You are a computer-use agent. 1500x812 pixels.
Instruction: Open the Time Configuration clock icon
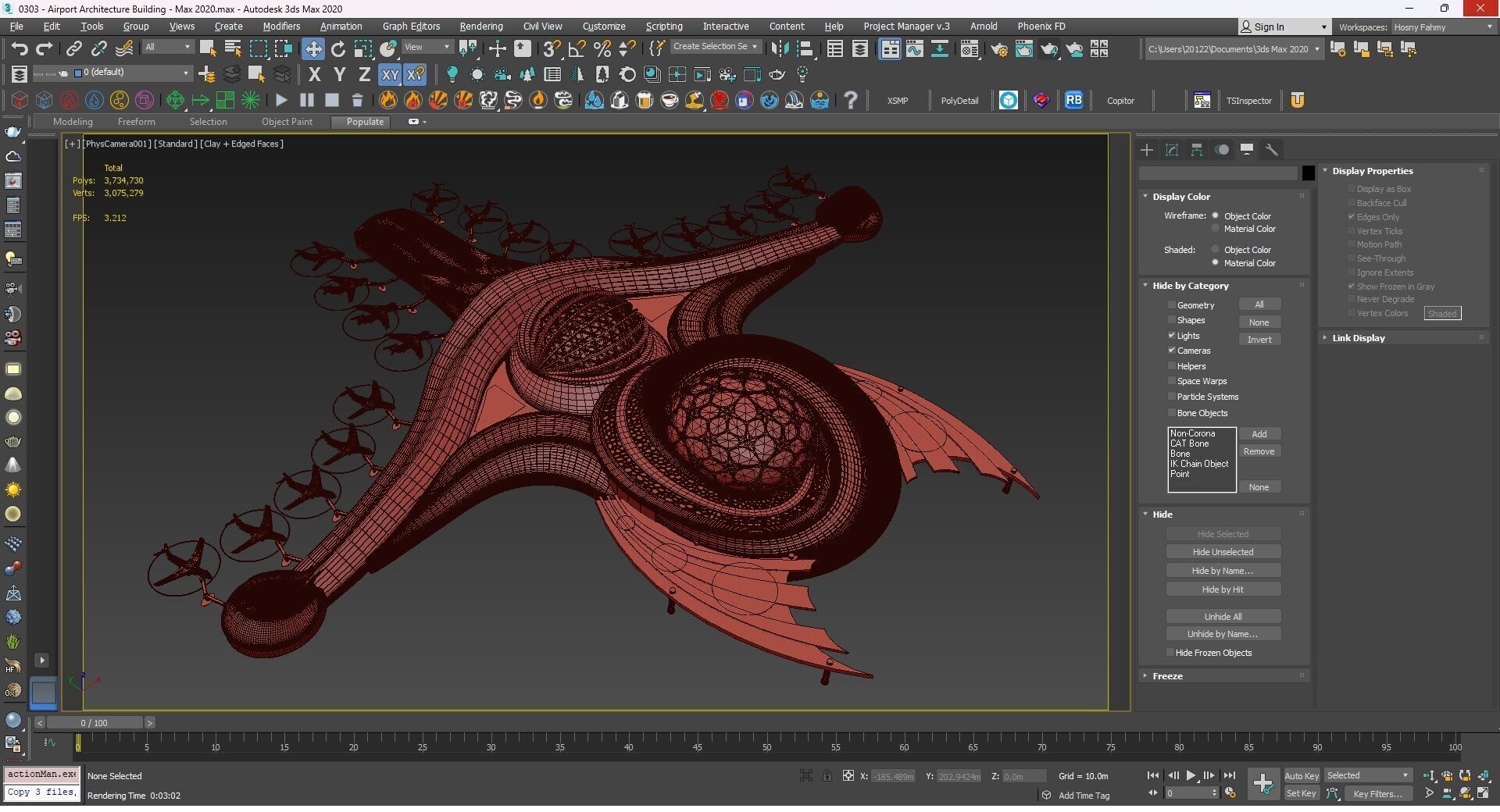(1230, 793)
